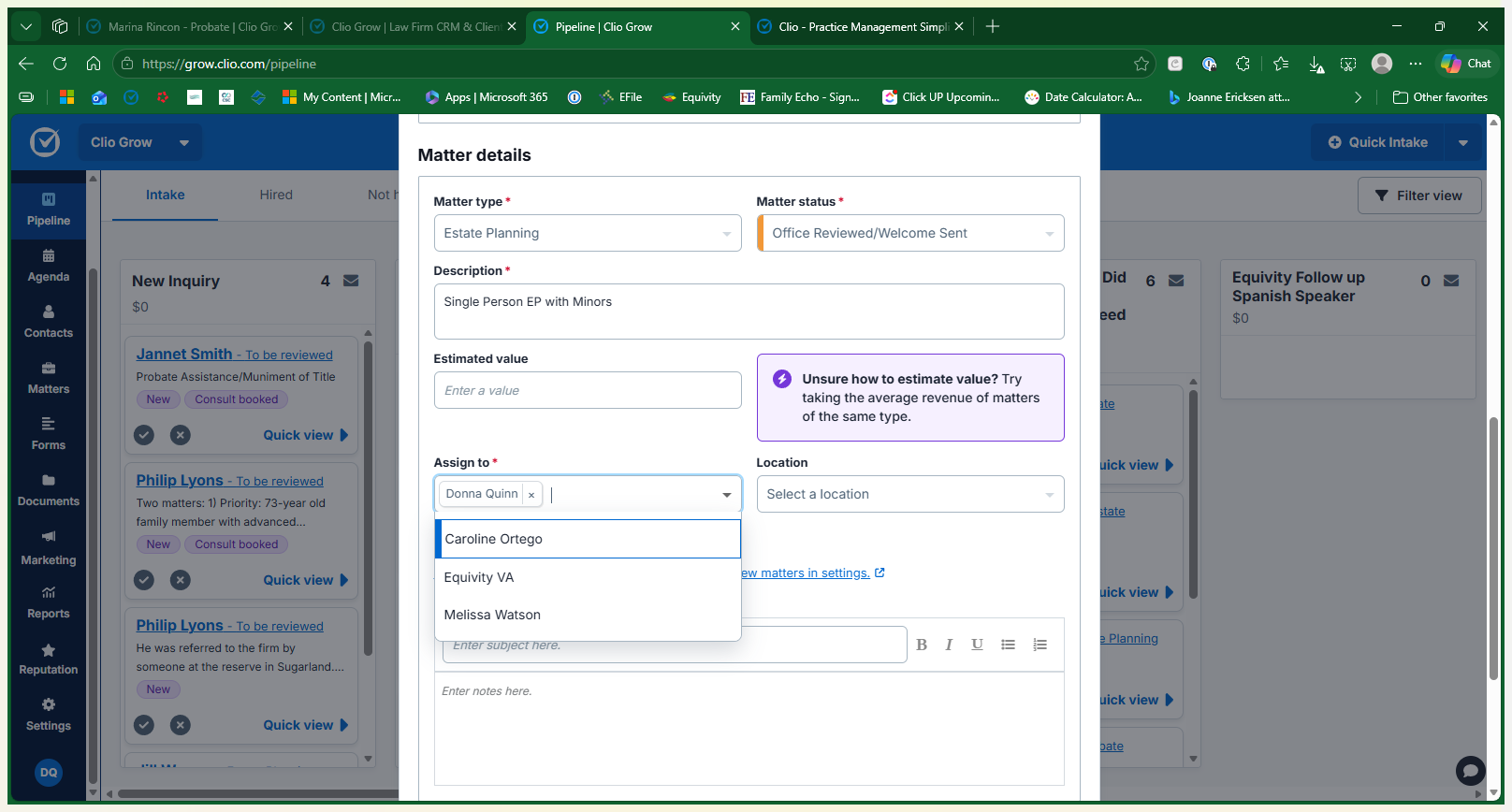Open the Copilot Chat button
Viewport: 1512px width, 812px height.
[1467, 64]
